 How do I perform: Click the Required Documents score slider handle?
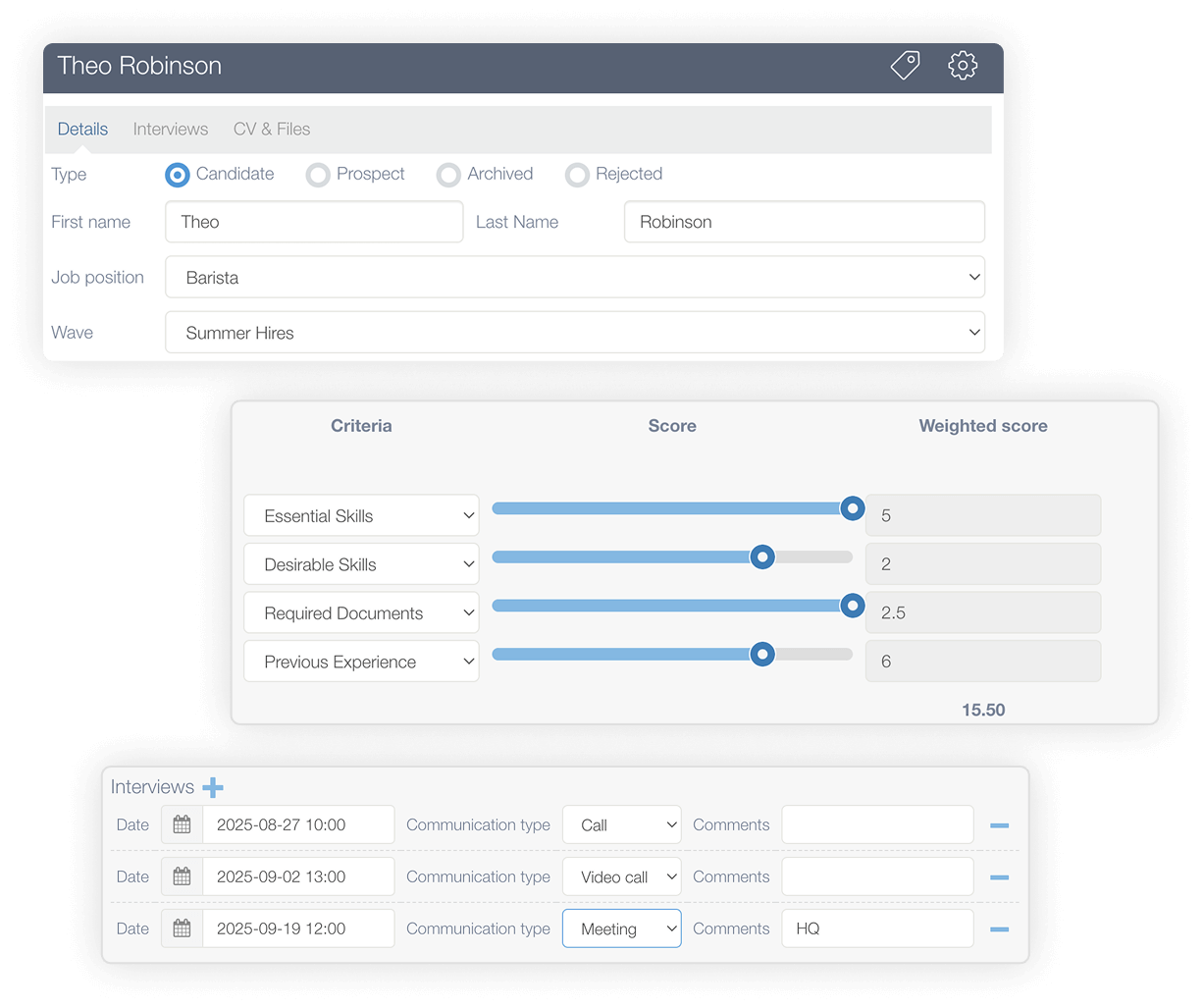(853, 606)
